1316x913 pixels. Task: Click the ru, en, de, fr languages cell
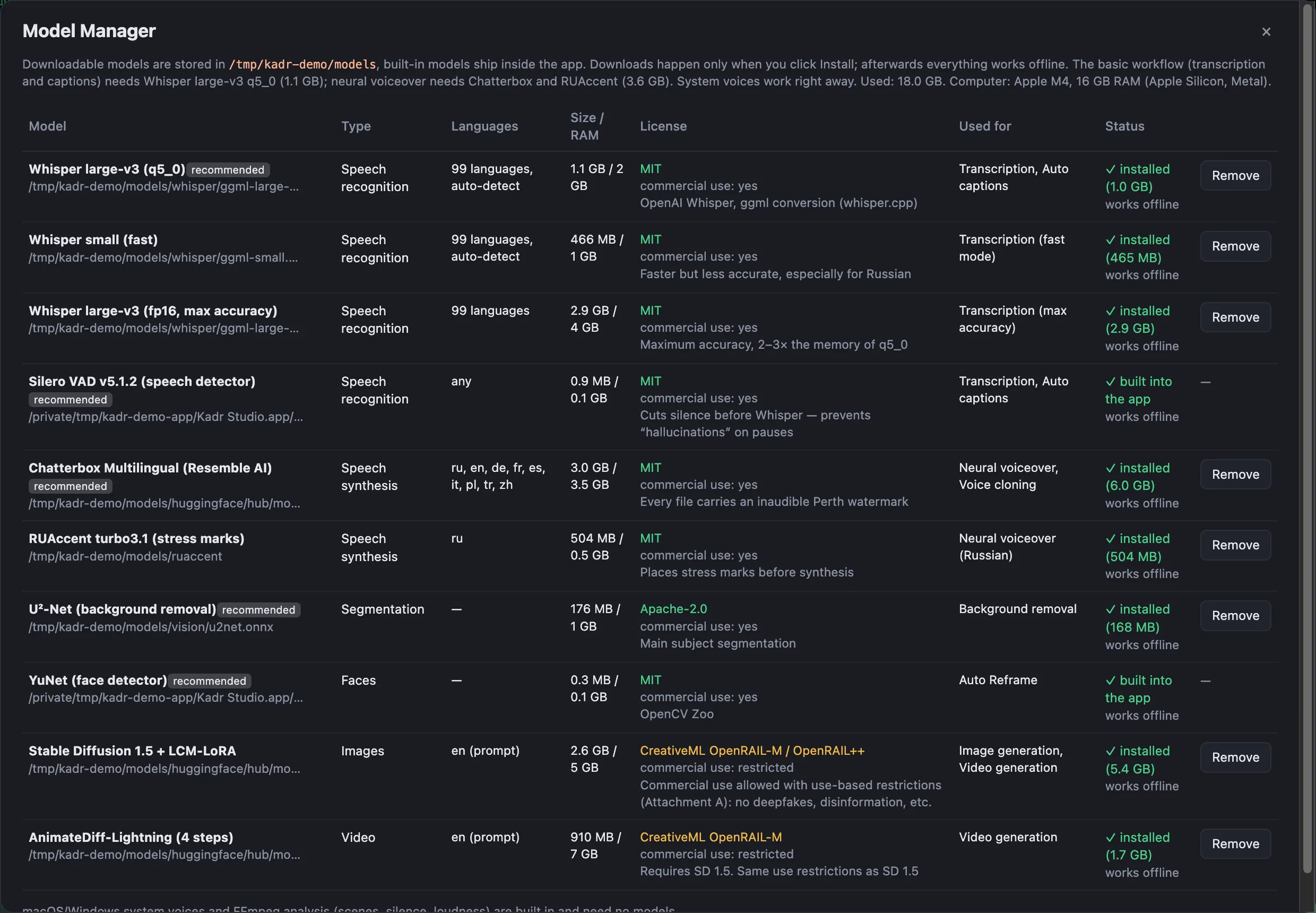coord(498,477)
